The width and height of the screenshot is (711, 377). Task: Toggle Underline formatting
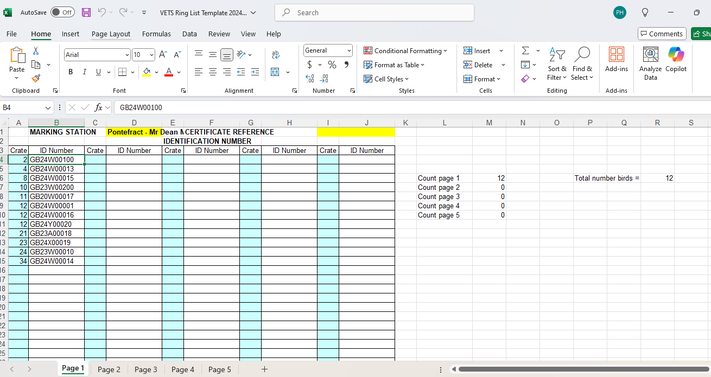98,72
